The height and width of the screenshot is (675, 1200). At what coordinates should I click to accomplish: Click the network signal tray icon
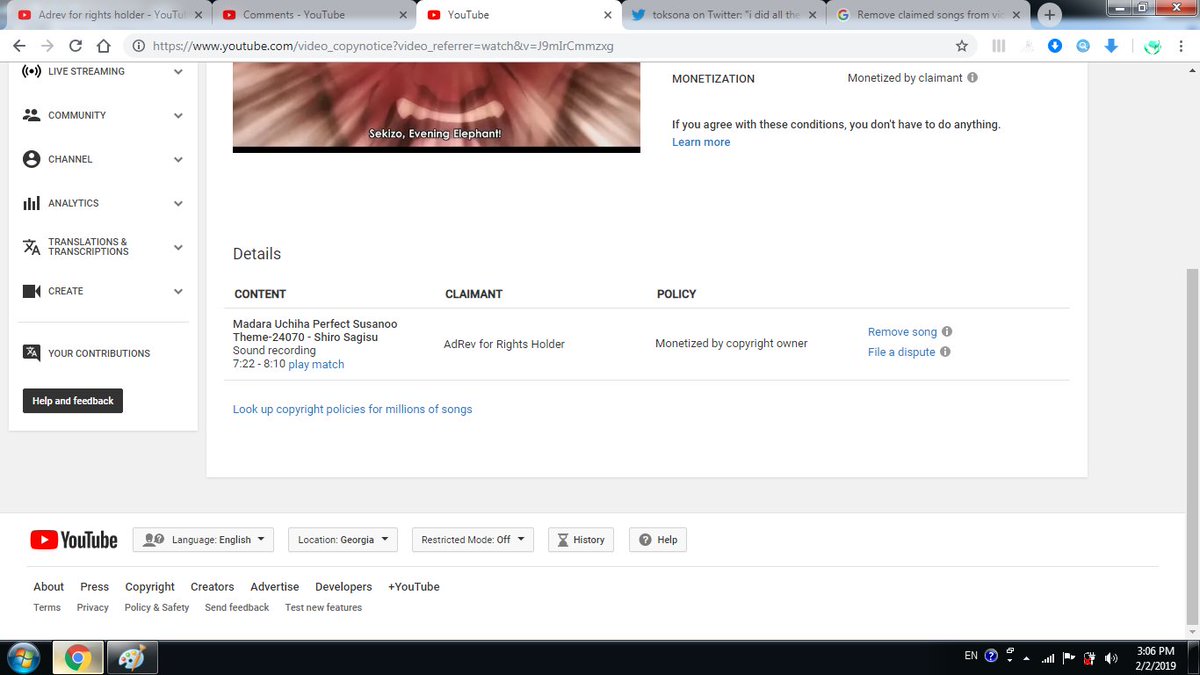[1048, 657]
